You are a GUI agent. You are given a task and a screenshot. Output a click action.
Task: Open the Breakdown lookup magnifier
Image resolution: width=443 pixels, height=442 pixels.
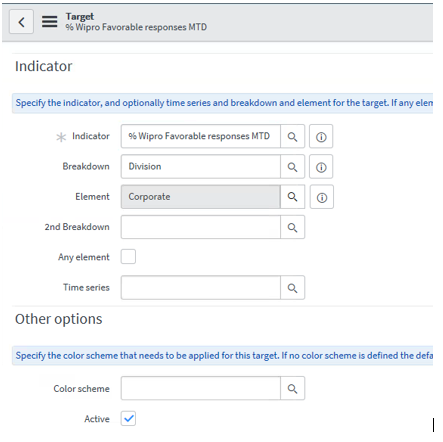pos(292,167)
